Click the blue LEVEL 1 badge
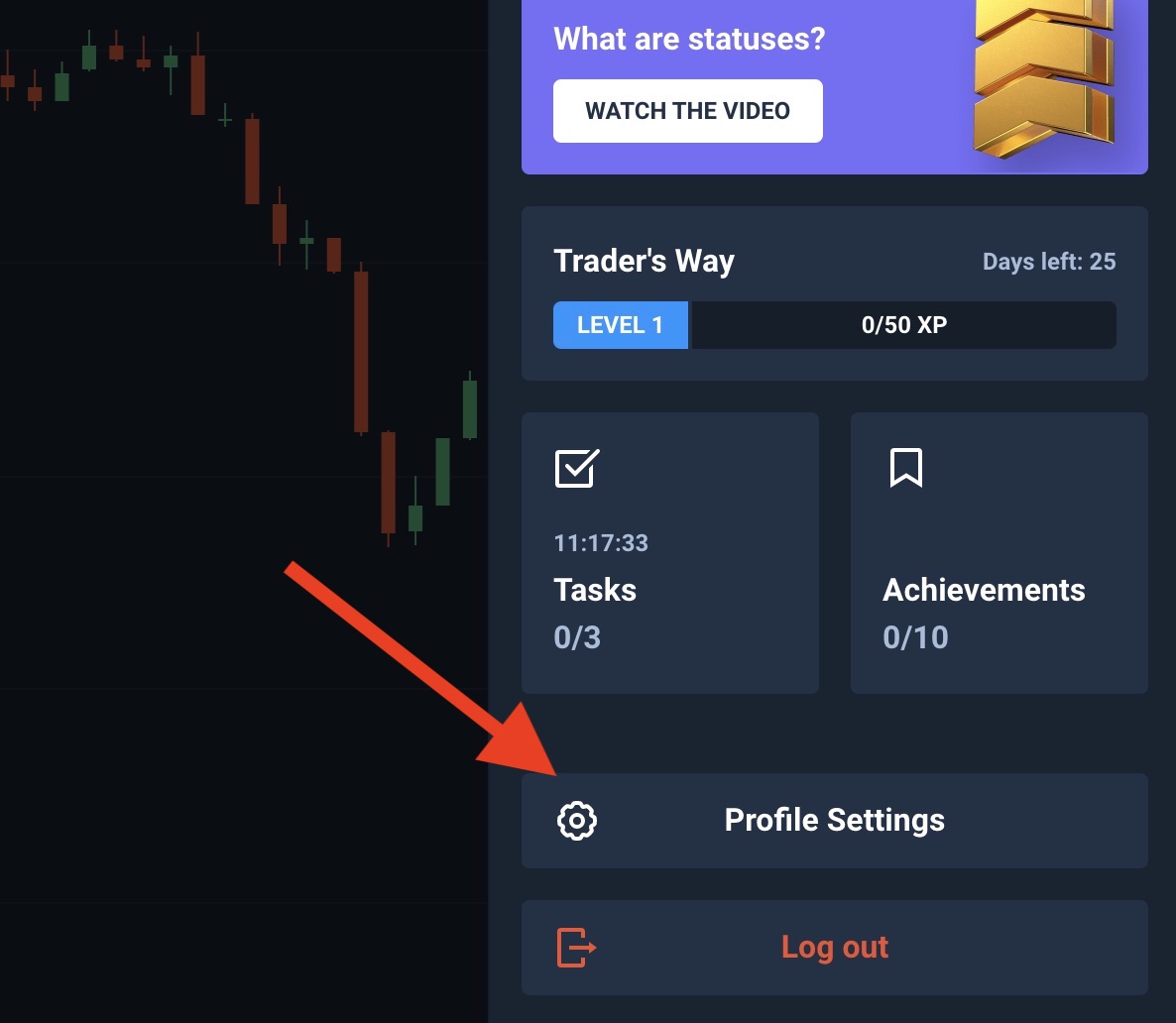 click(x=620, y=325)
